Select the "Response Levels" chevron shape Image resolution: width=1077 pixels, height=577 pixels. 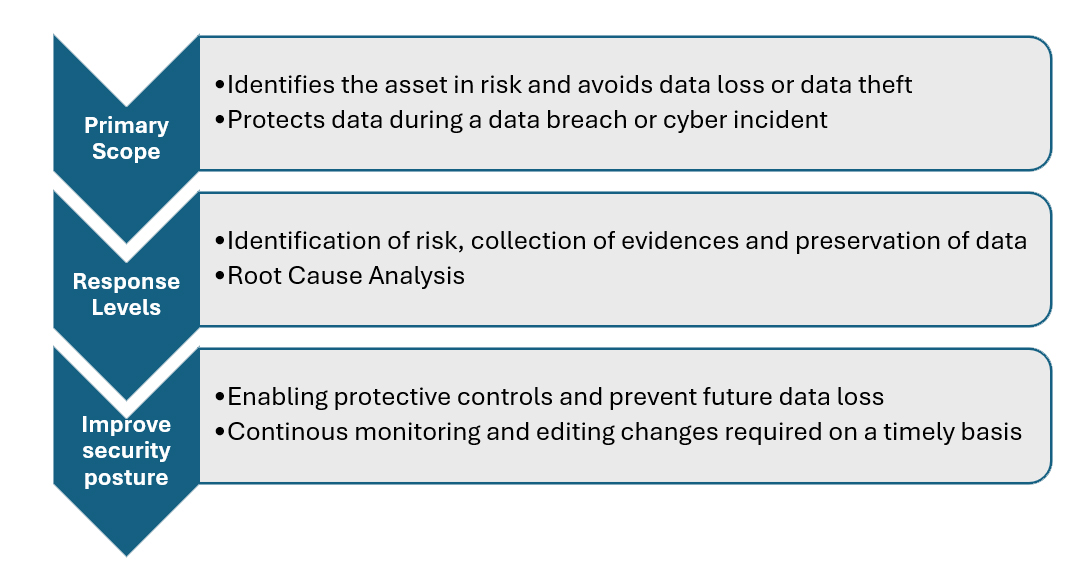pos(126,294)
